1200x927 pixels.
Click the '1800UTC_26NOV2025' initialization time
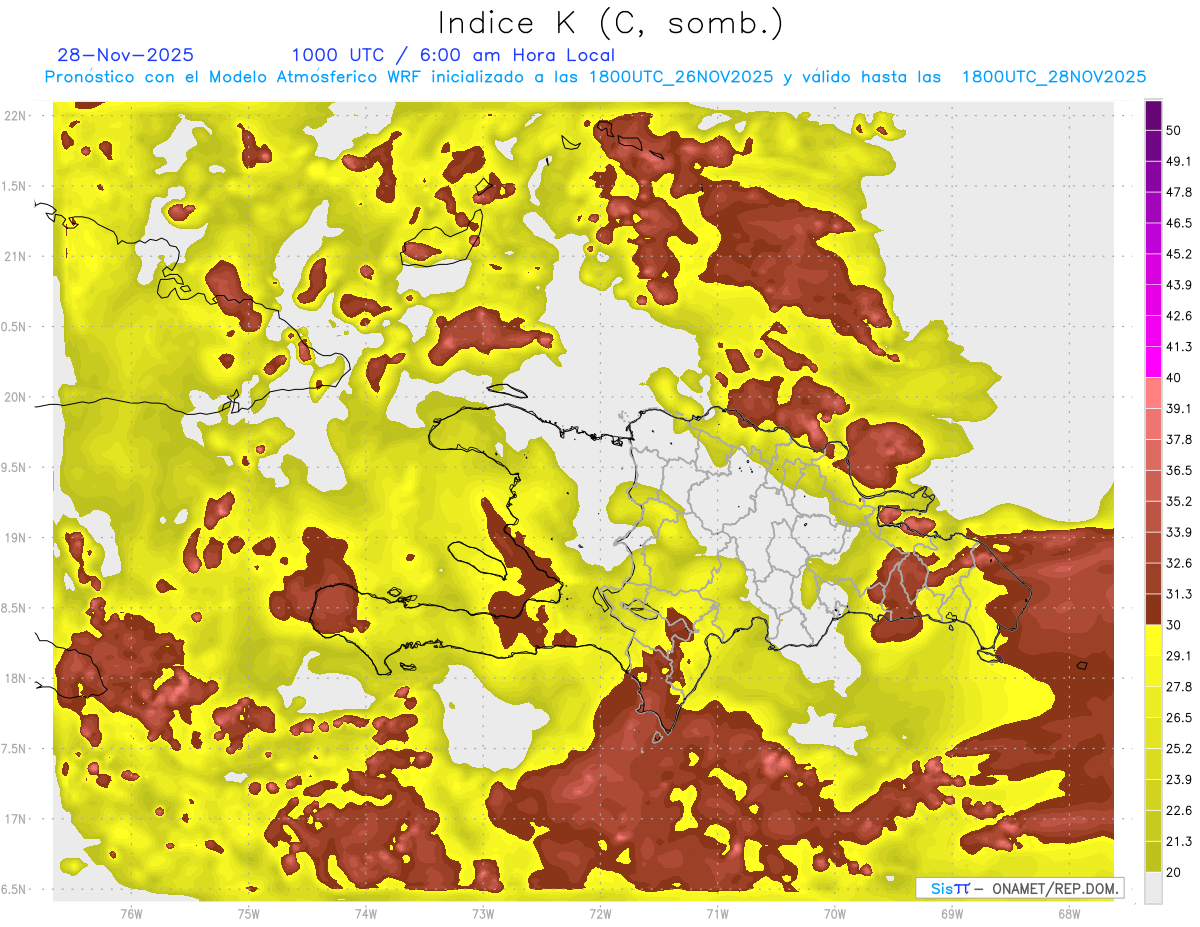(x=682, y=77)
